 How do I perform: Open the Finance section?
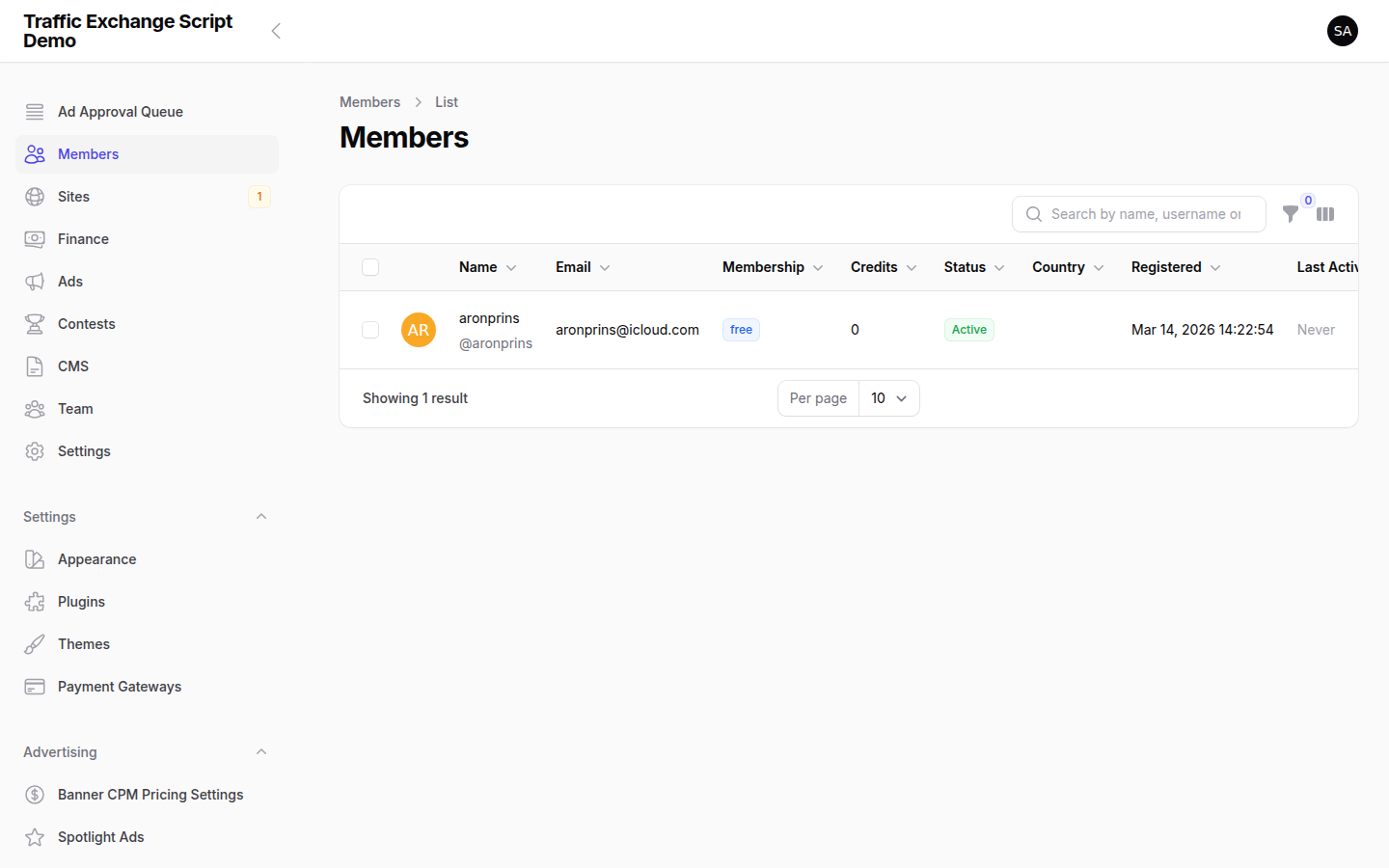click(85, 238)
